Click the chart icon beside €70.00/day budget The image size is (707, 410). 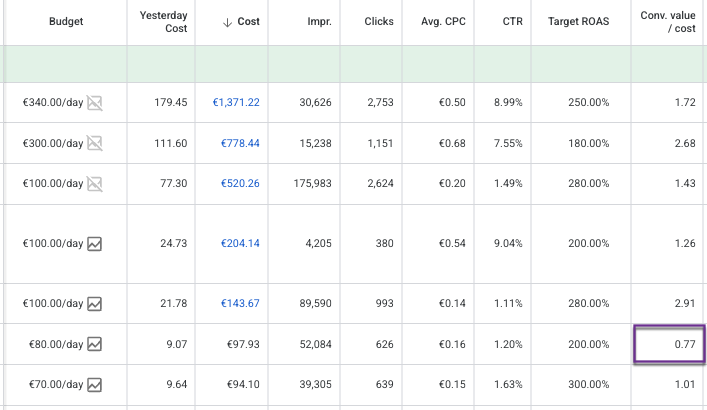coord(95,384)
